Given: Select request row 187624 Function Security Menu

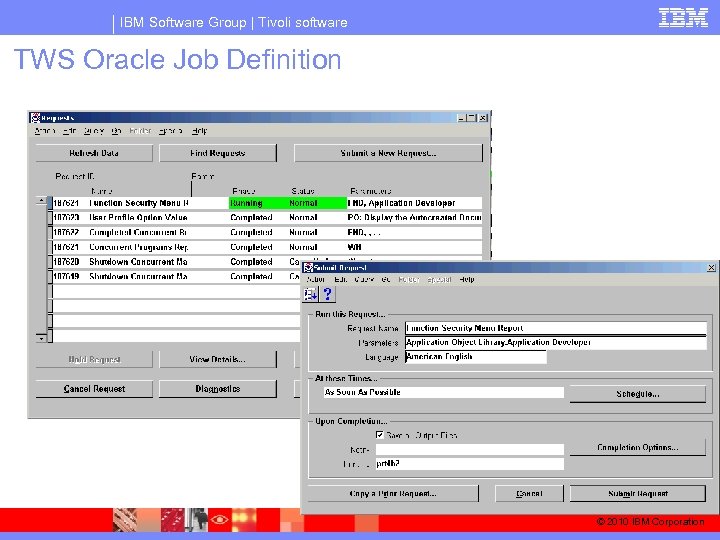Looking at the screenshot, I should 267,203.
